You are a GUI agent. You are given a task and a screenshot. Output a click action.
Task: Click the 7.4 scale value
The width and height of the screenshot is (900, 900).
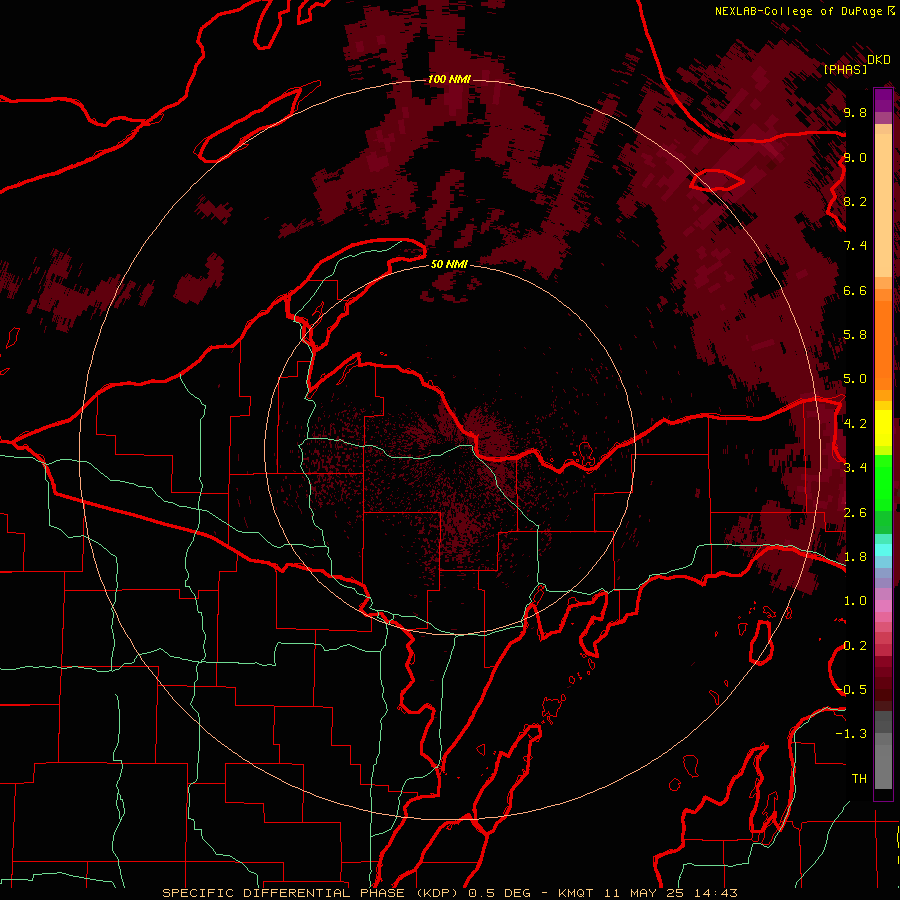click(855, 246)
